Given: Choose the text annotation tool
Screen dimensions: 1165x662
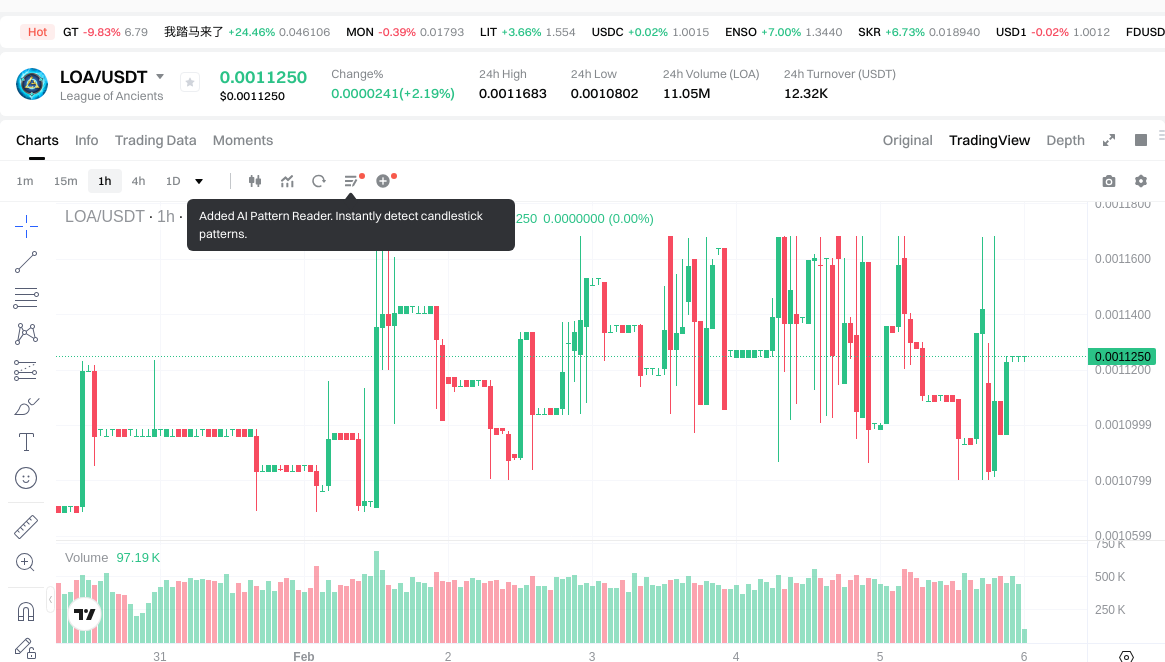Looking at the screenshot, I should click(26, 442).
